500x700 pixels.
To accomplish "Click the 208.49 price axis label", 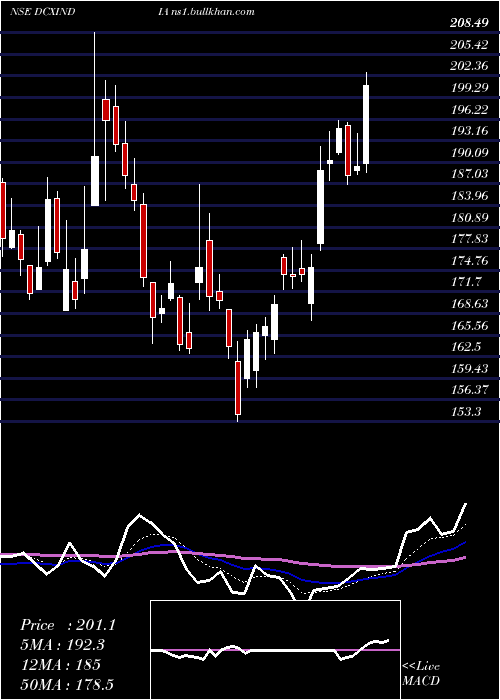I will pos(469,23).
